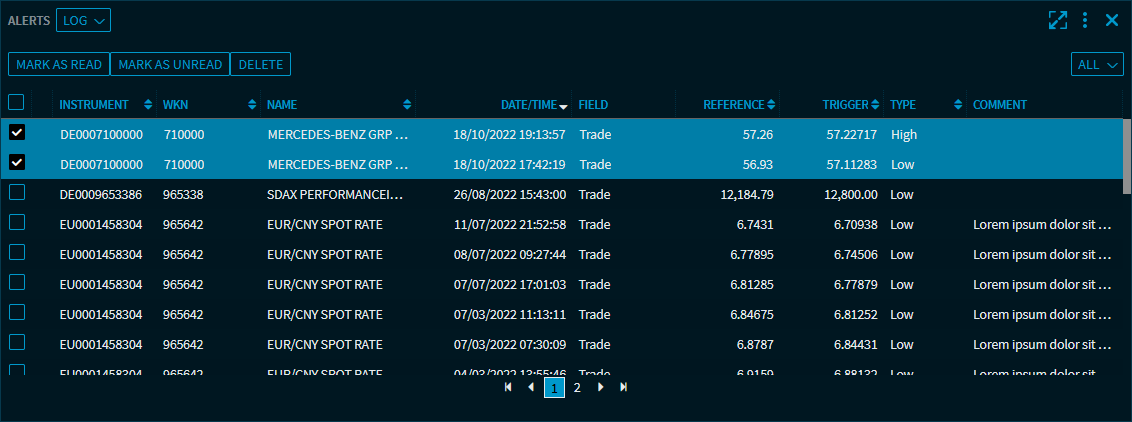The height and width of the screenshot is (422, 1132).
Task: Open the ALL filter dropdown
Action: pyautogui.click(x=1096, y=65)
